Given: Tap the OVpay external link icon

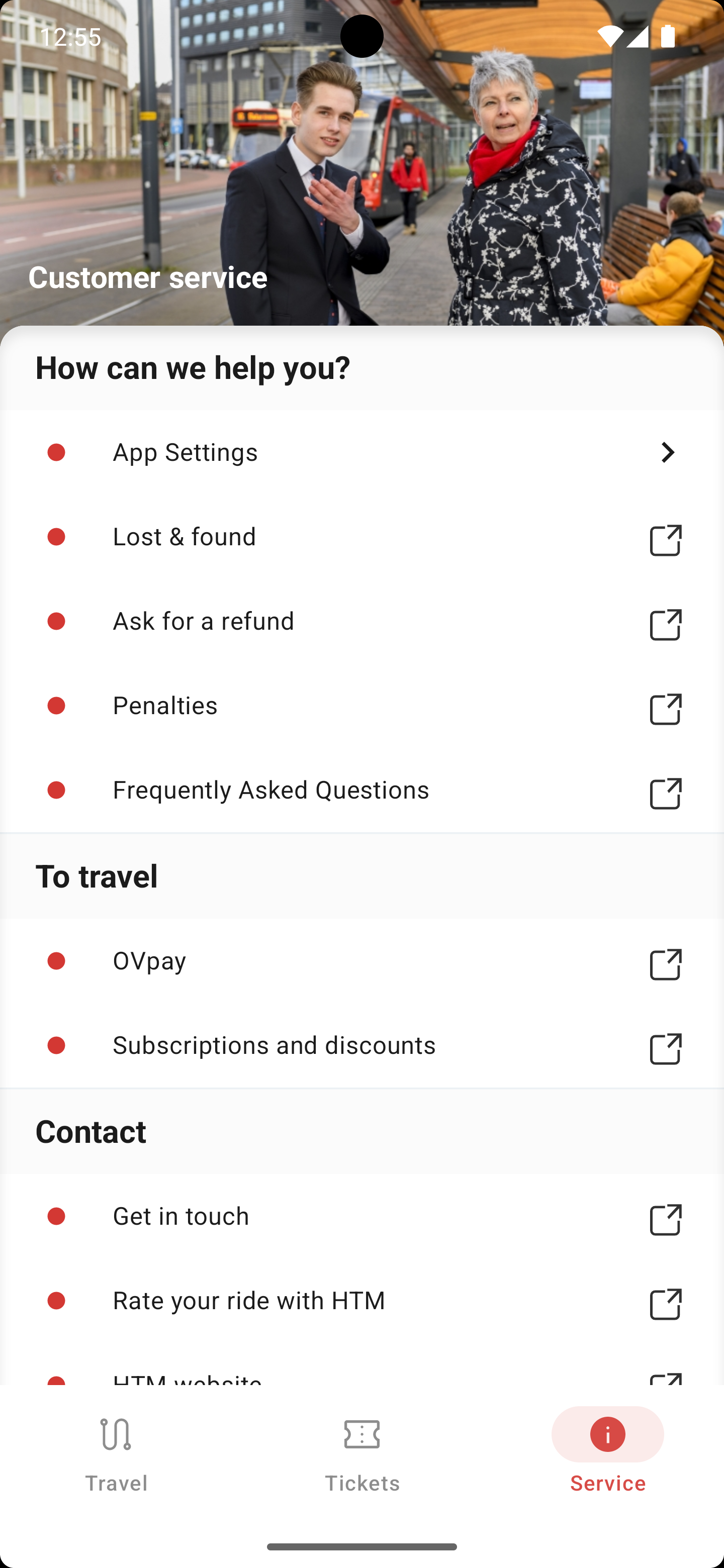Looking at the screenshot, I should (x=666, y=964).
